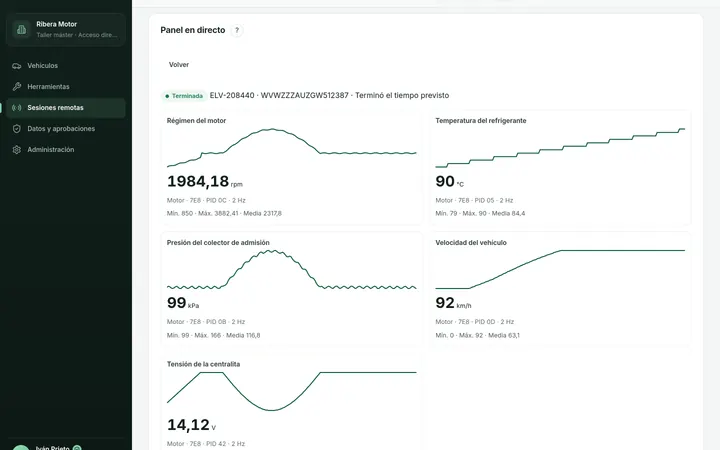Click 'Motor · 7E8 · PID 0D · 2 Hz'
This screenshot has height=450, width=720.
point(475,322)
